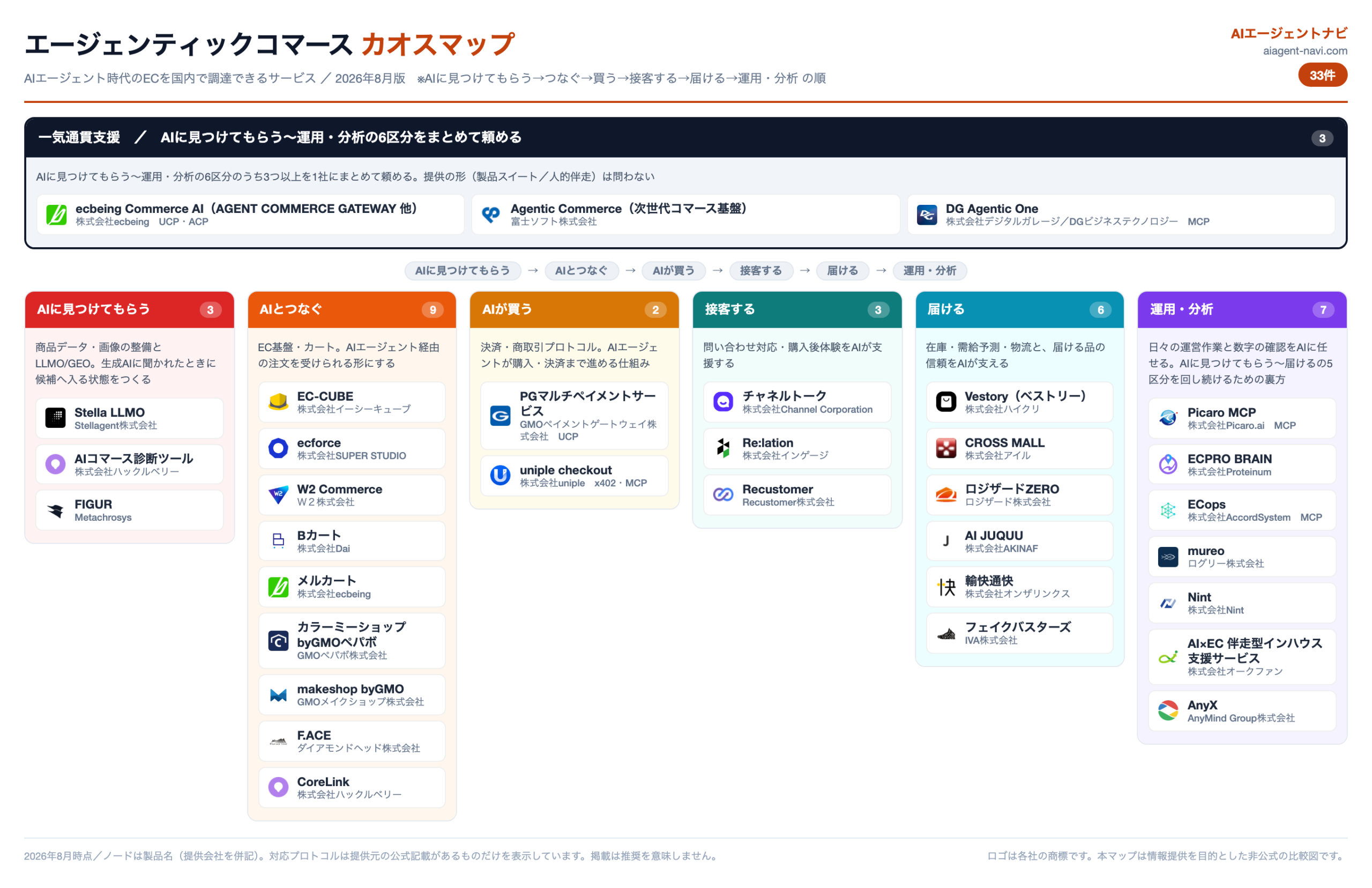Click the 株式会社Nint text

click(x=1216, y=610)
